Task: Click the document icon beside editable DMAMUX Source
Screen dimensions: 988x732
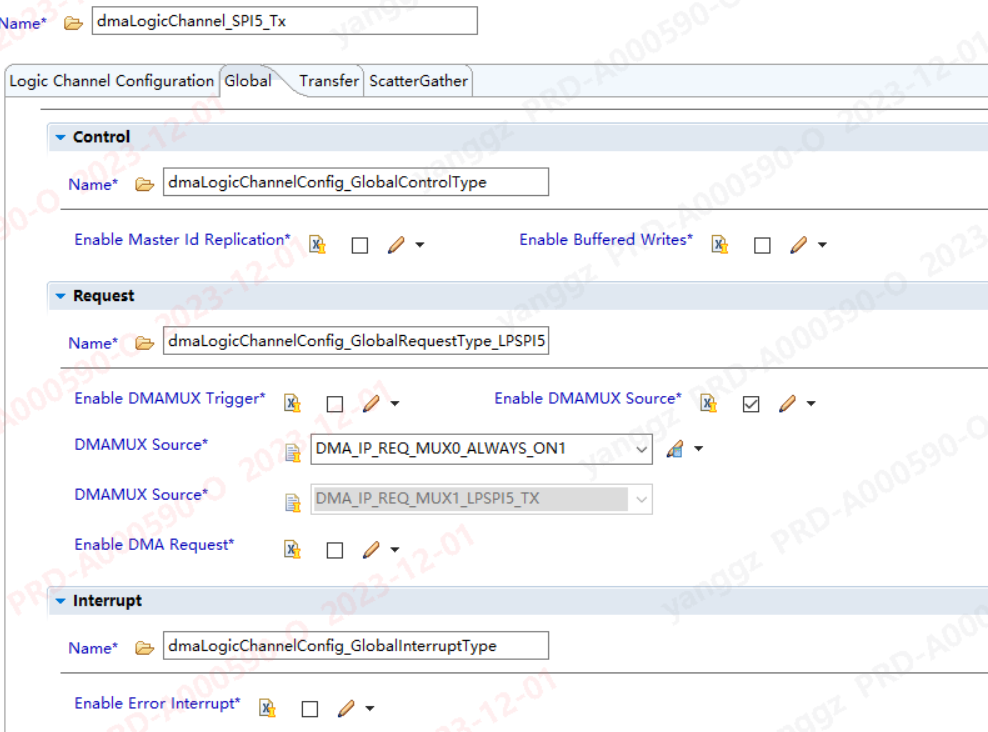Action: coord(292,452)
